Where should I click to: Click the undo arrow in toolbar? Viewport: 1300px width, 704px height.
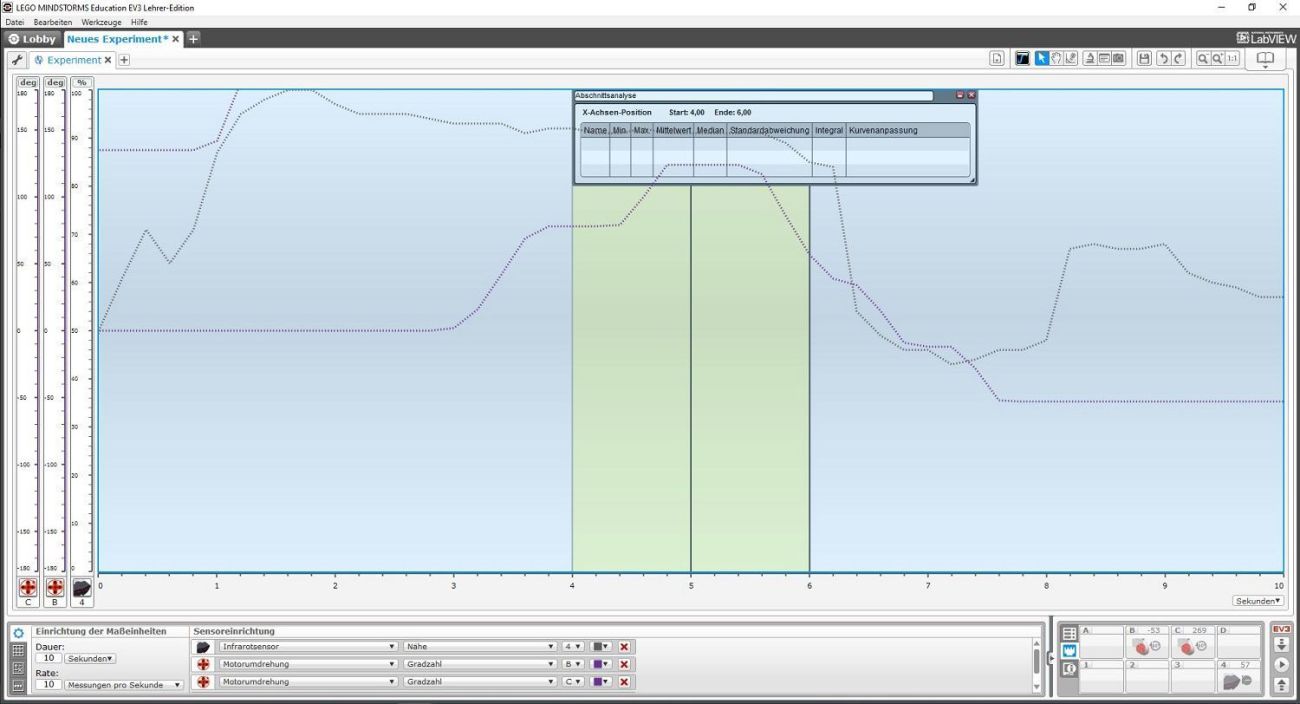pyautogui.click(x=1163, y=59)
